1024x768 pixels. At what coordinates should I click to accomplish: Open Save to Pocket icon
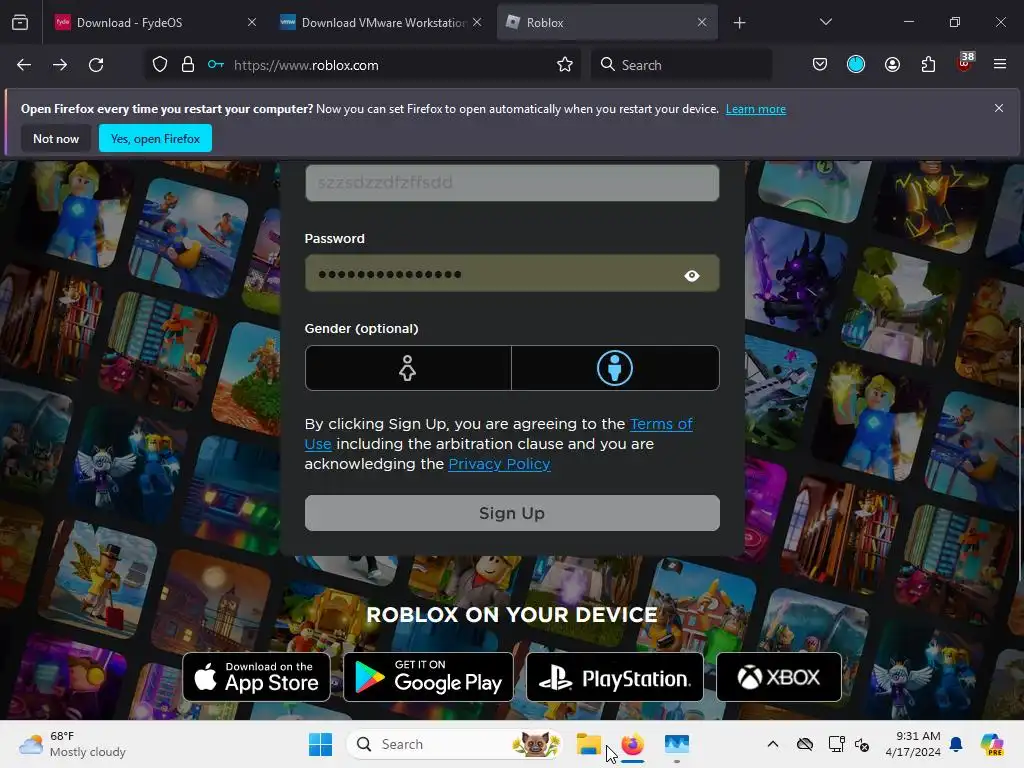[820, 64]
